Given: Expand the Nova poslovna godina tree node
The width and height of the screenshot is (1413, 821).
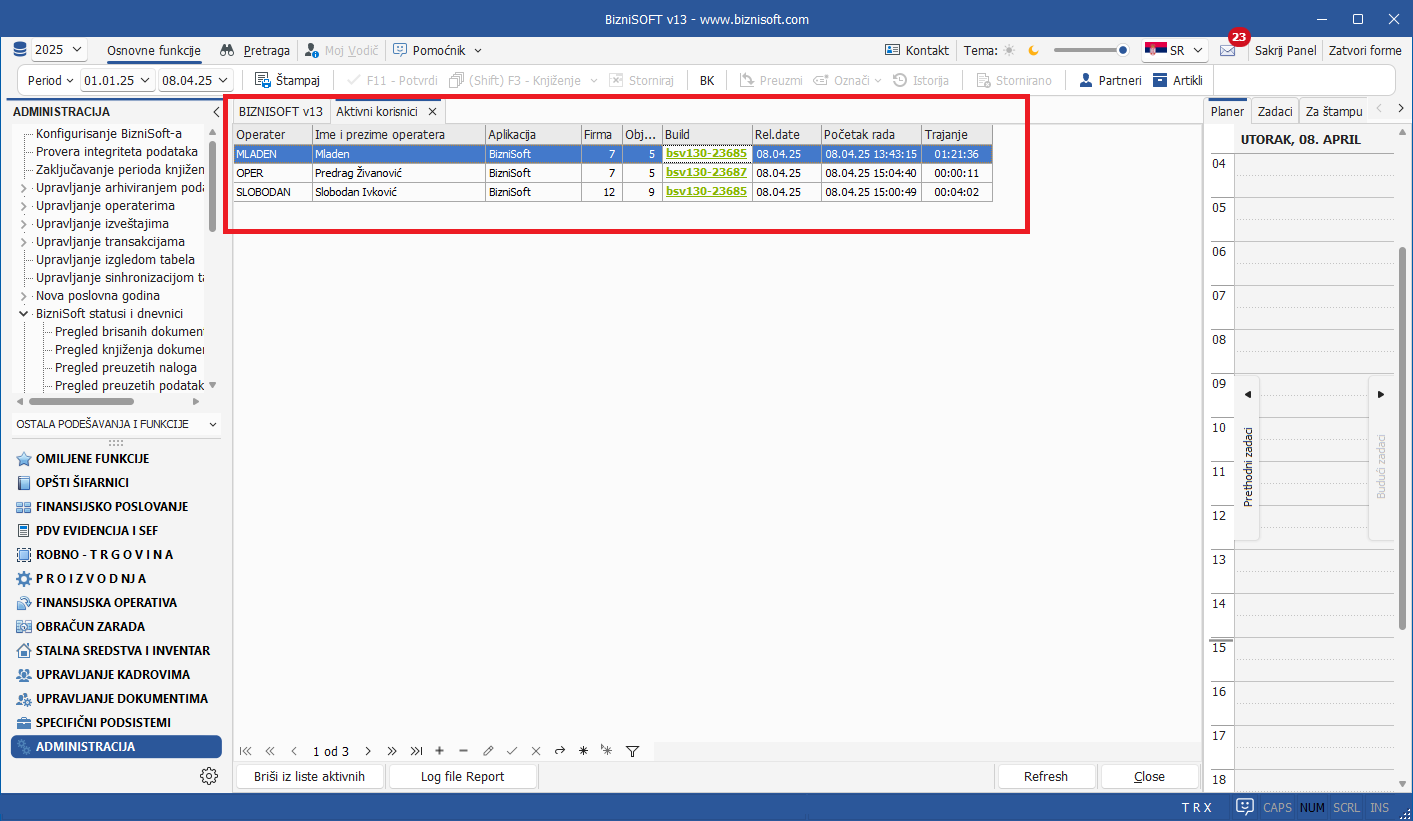Looking at the screenshot, I should coord(25,296).
